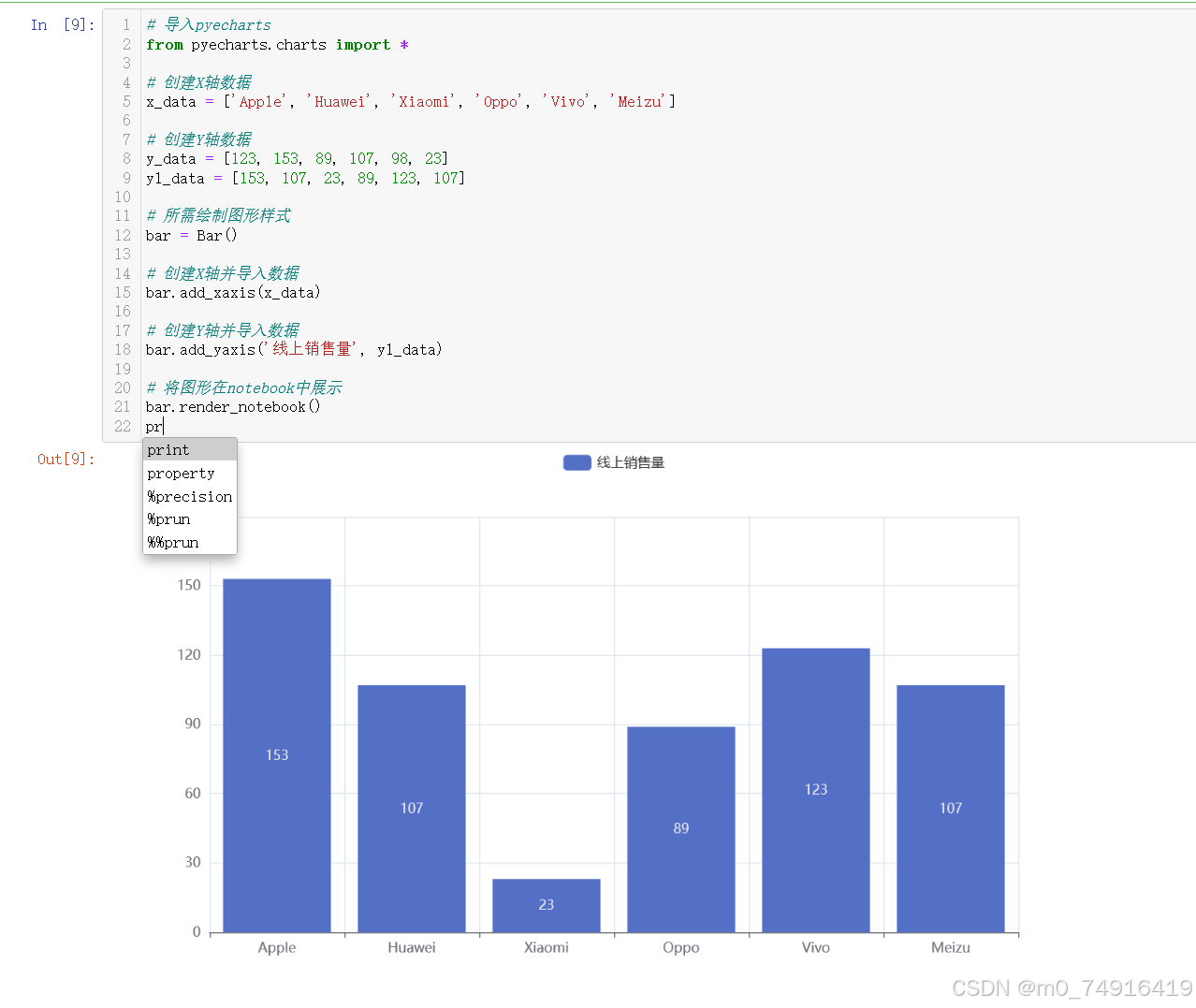The width and height of the screenshot is (1196, 1008).
Task: Toggle the 线上销售量 series via the legend
Action: pyautogui.click(x=633, y=461)
